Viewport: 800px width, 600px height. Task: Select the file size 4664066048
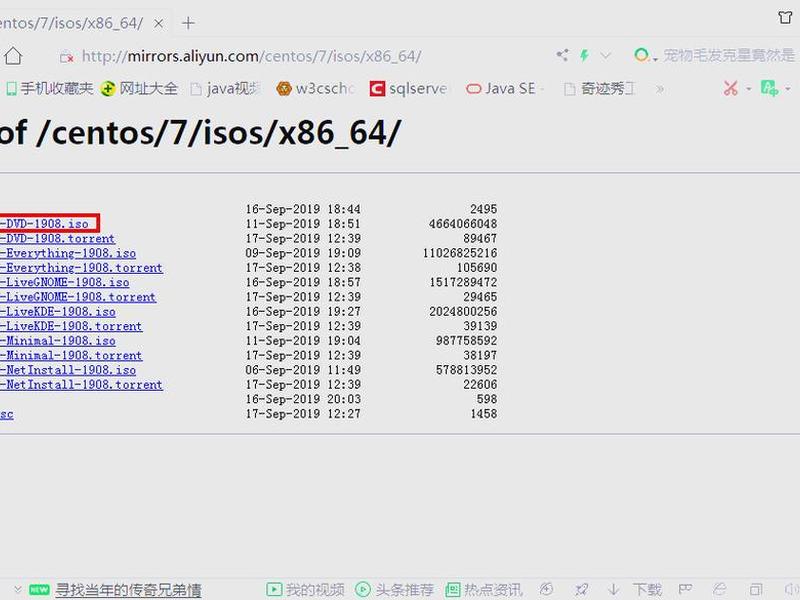pyautogui.click(x=463, y=223)
